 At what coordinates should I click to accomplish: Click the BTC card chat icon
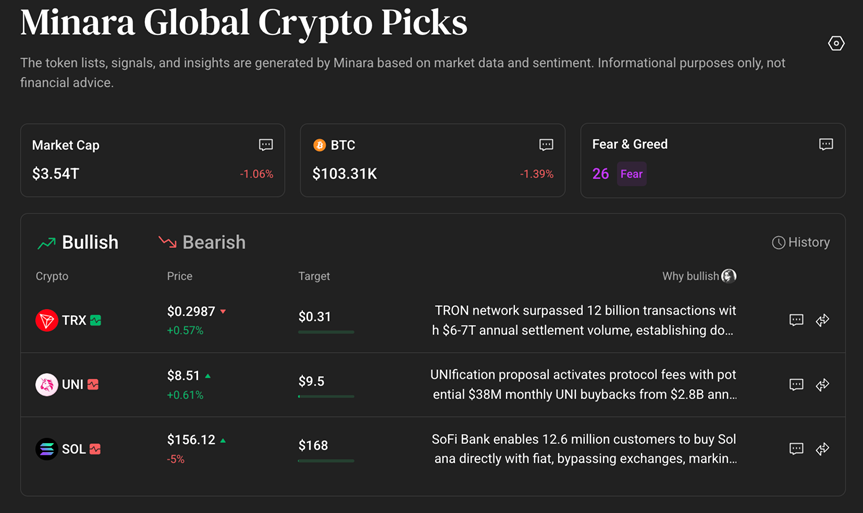(x=546, y=145)
